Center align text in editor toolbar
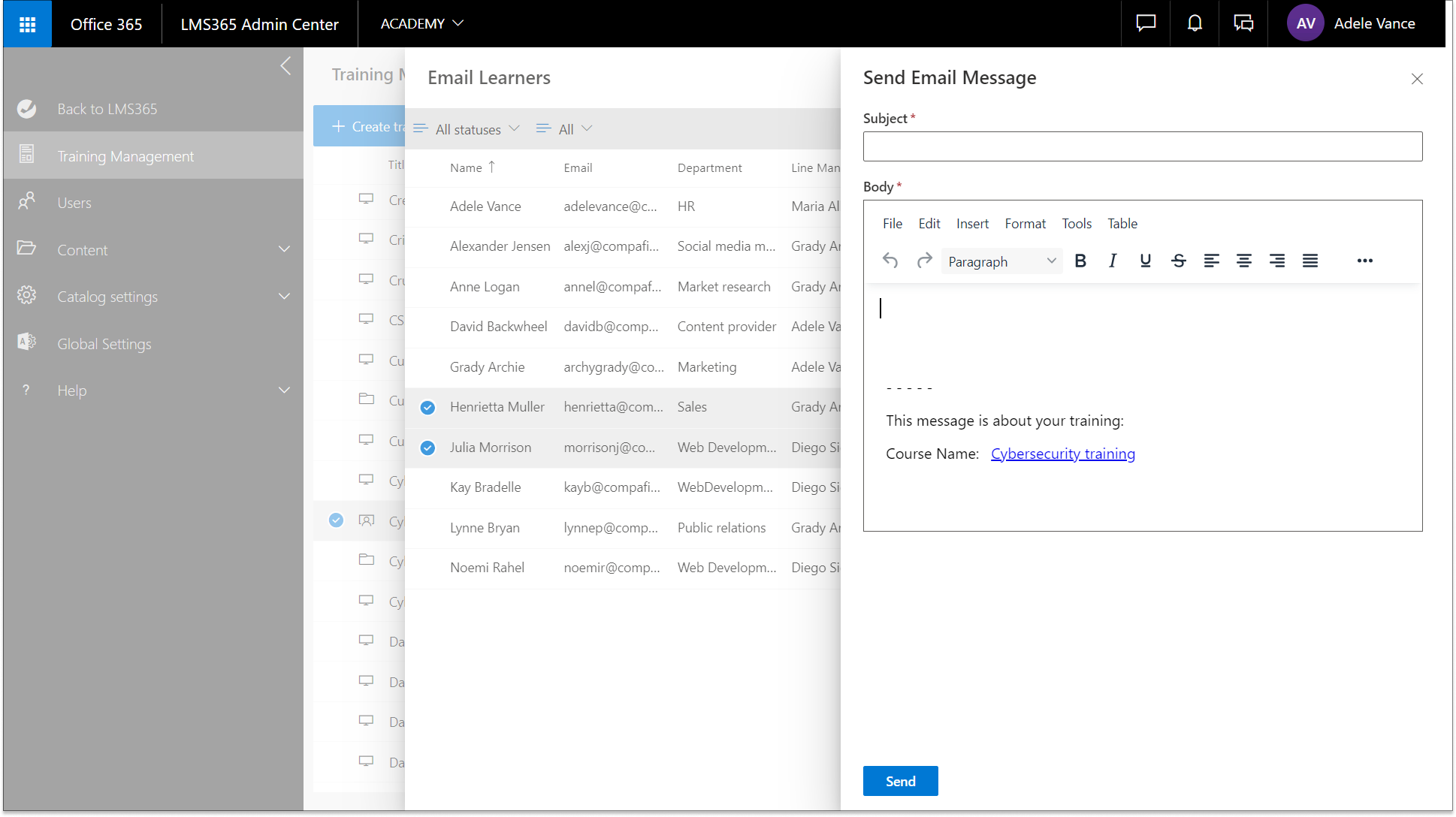The image size is (1456, 817). click(1243, 261)
